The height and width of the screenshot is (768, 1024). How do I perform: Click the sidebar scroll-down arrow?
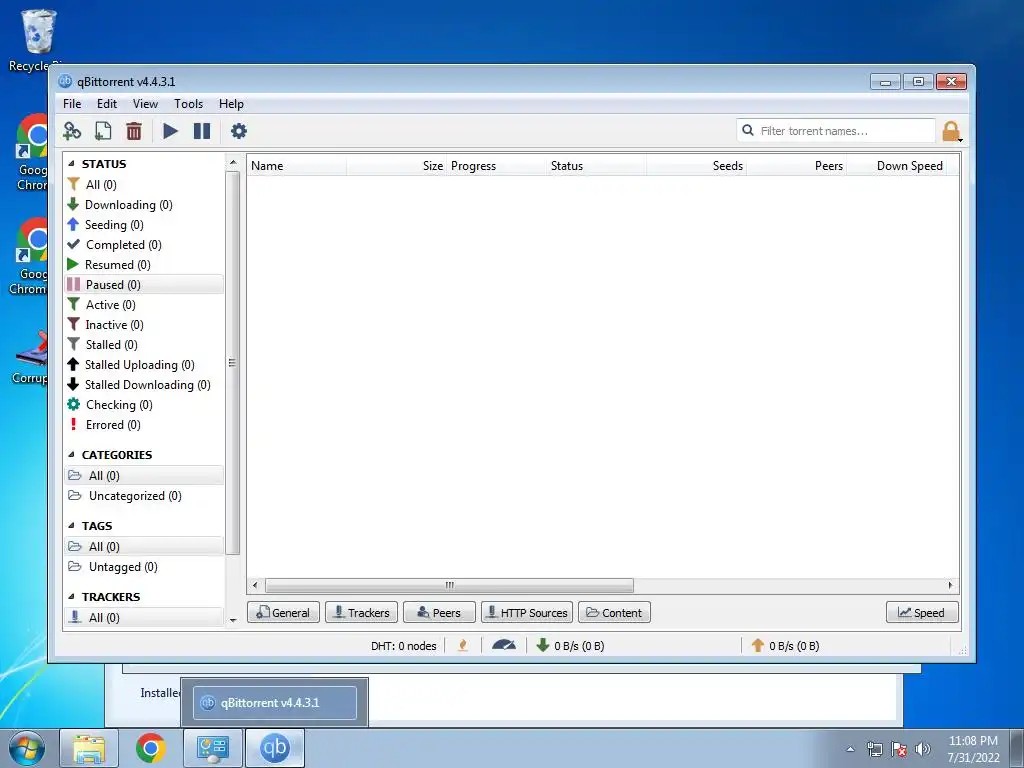tap(232, 620)
